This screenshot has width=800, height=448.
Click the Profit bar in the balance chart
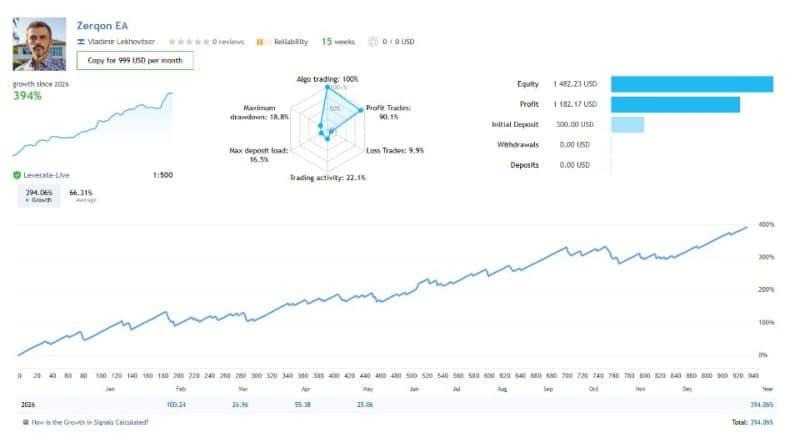pos(675,105)
